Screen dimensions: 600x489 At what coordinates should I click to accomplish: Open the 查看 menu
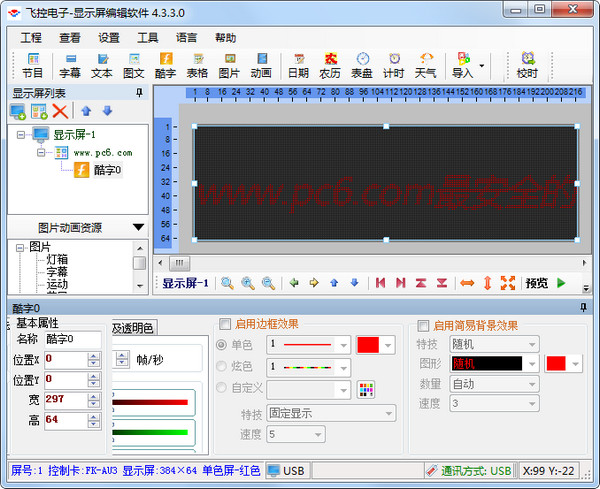pos(70,38)
